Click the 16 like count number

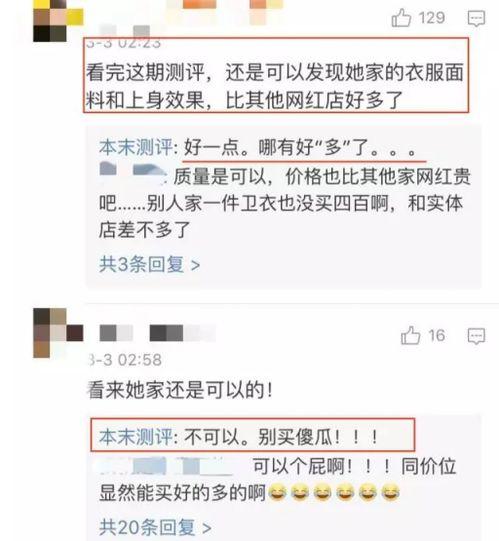[x=437, y=335]
